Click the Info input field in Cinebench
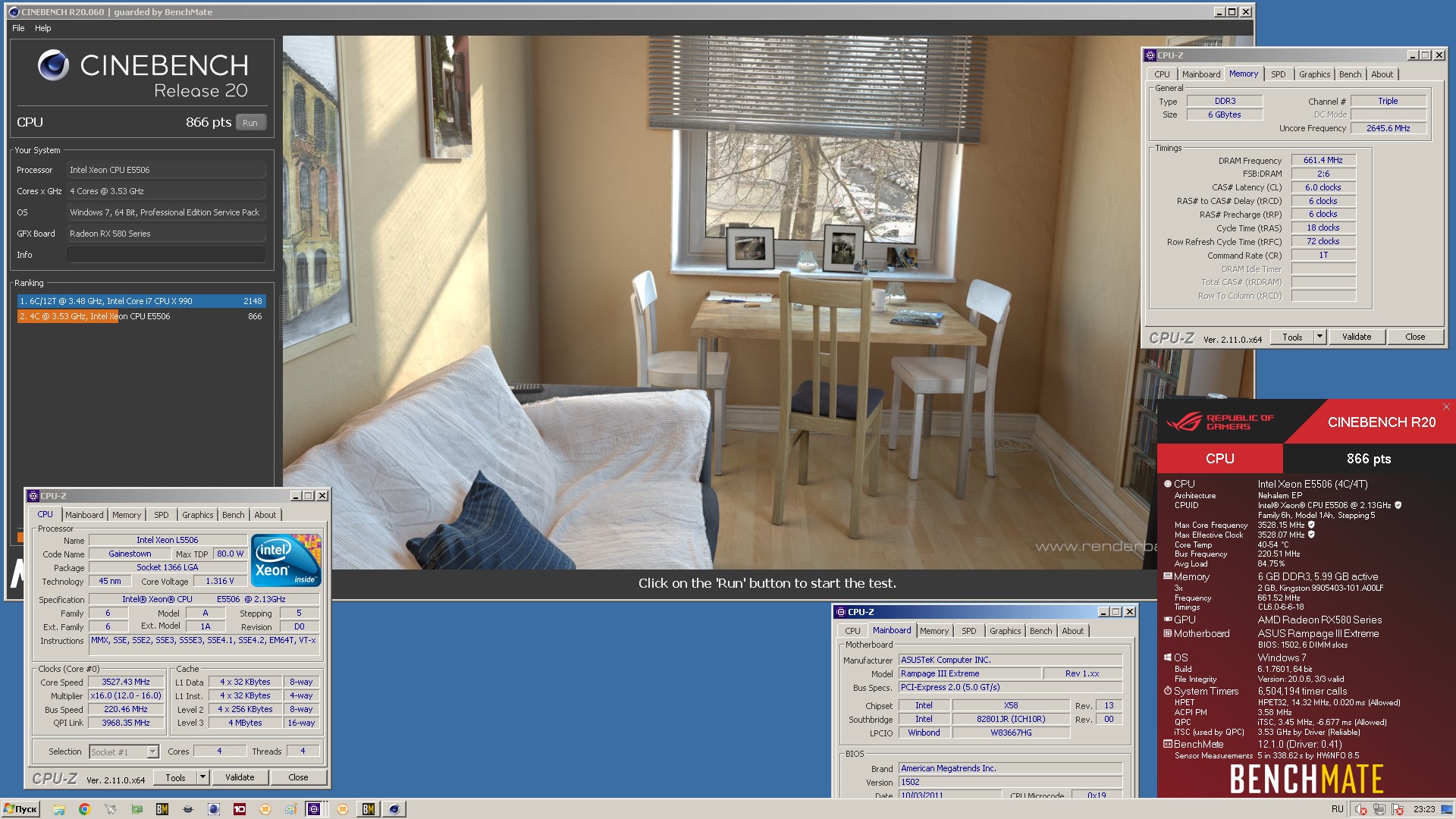 coord(166,255)
